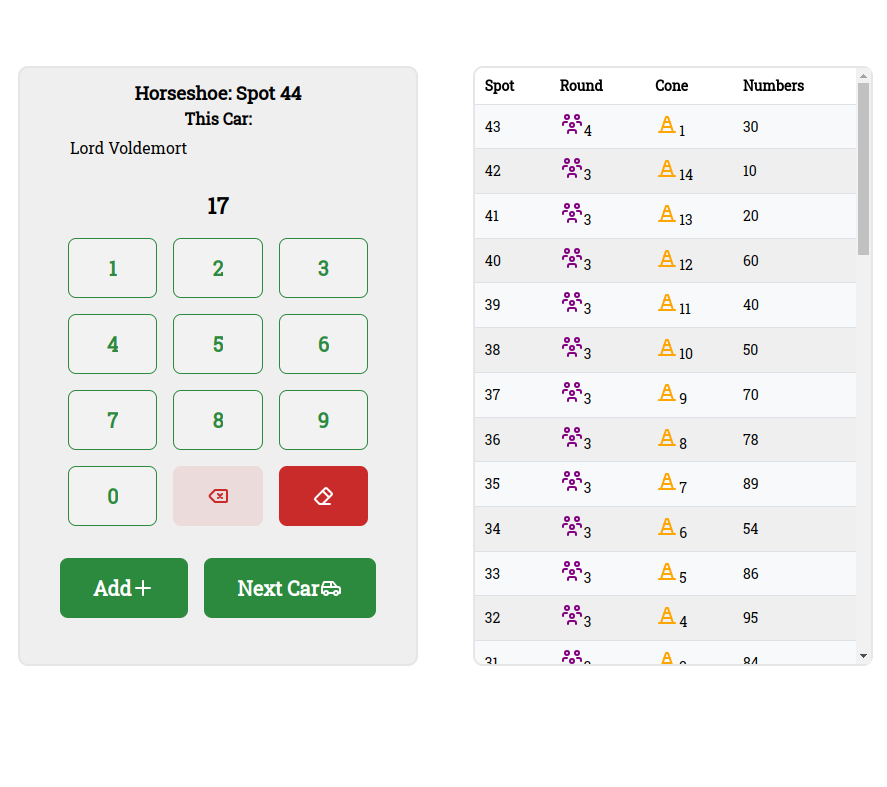The image size is (887, 787).
Task: Click the round icon in spot 34 row
Action: (571, 526)
